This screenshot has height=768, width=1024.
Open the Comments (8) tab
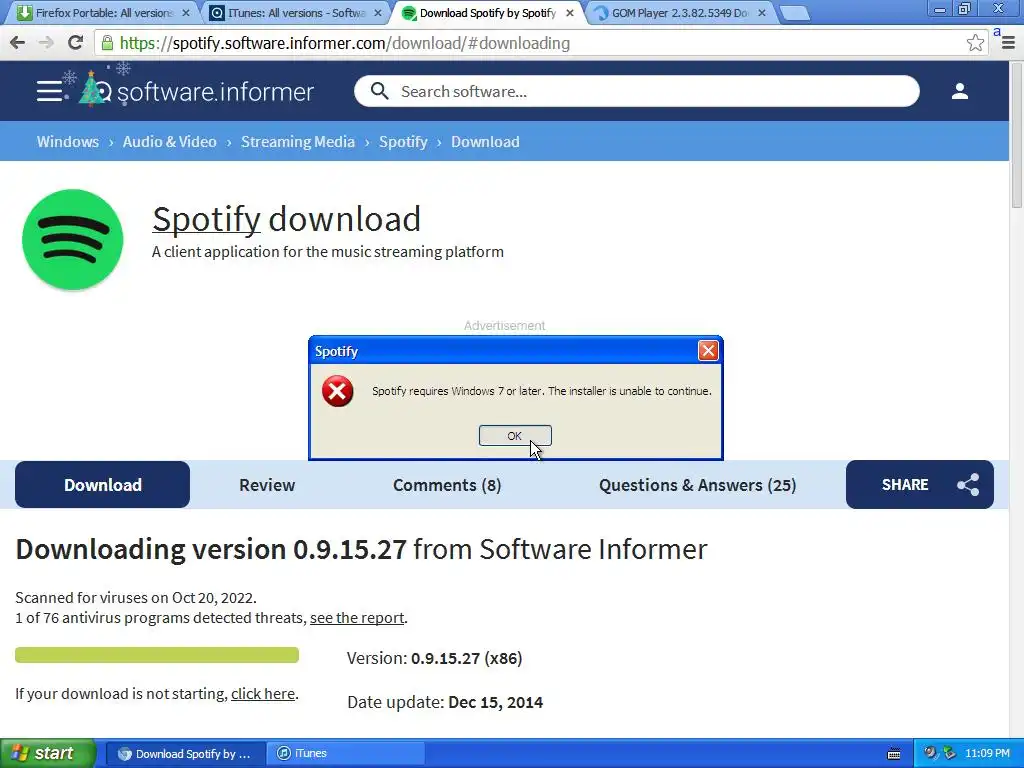coord(447,485)
